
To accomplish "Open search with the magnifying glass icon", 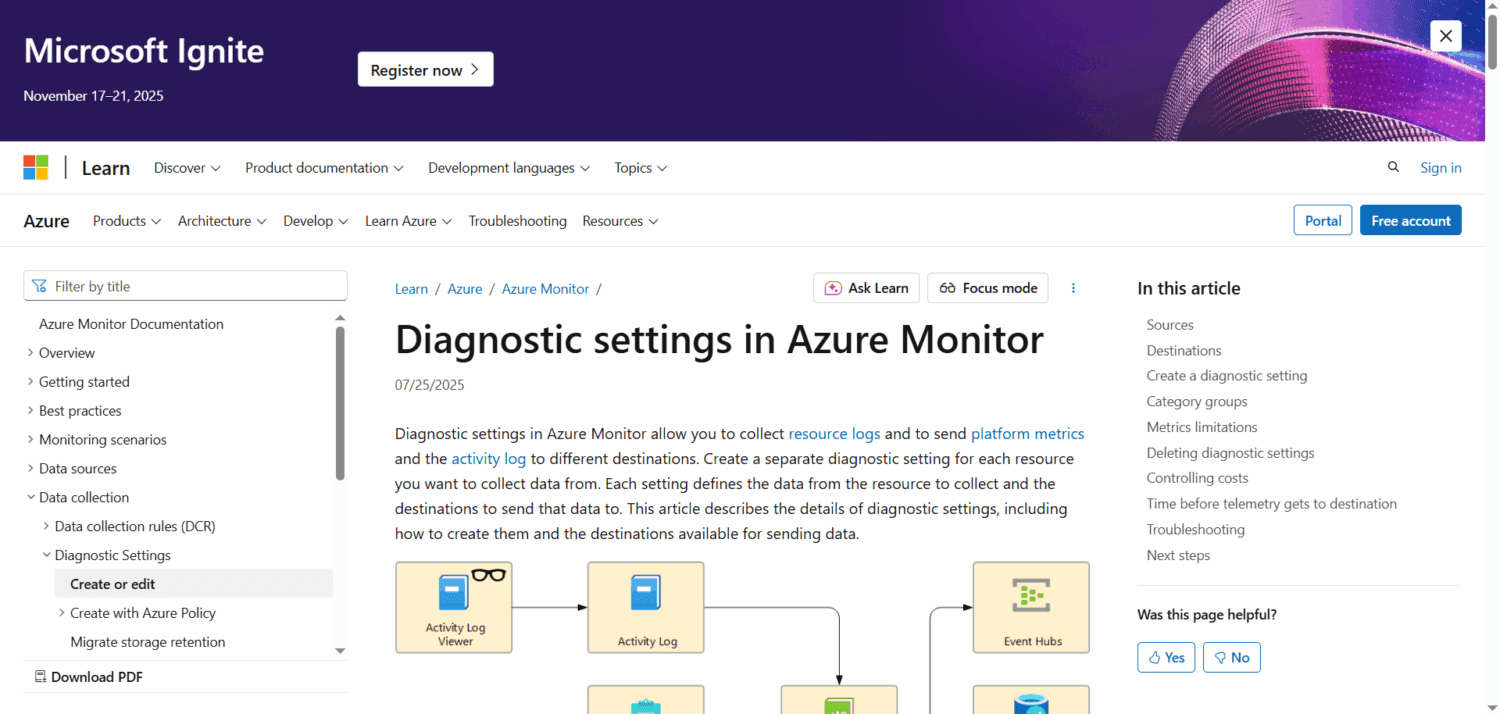I will [x=1393, y=167].
